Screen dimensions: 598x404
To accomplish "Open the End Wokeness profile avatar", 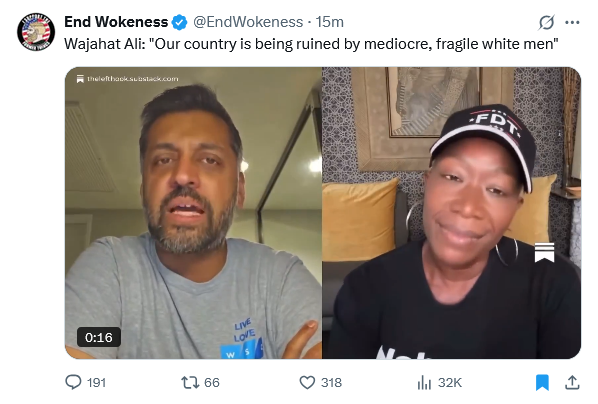I will tap(36, 32).
